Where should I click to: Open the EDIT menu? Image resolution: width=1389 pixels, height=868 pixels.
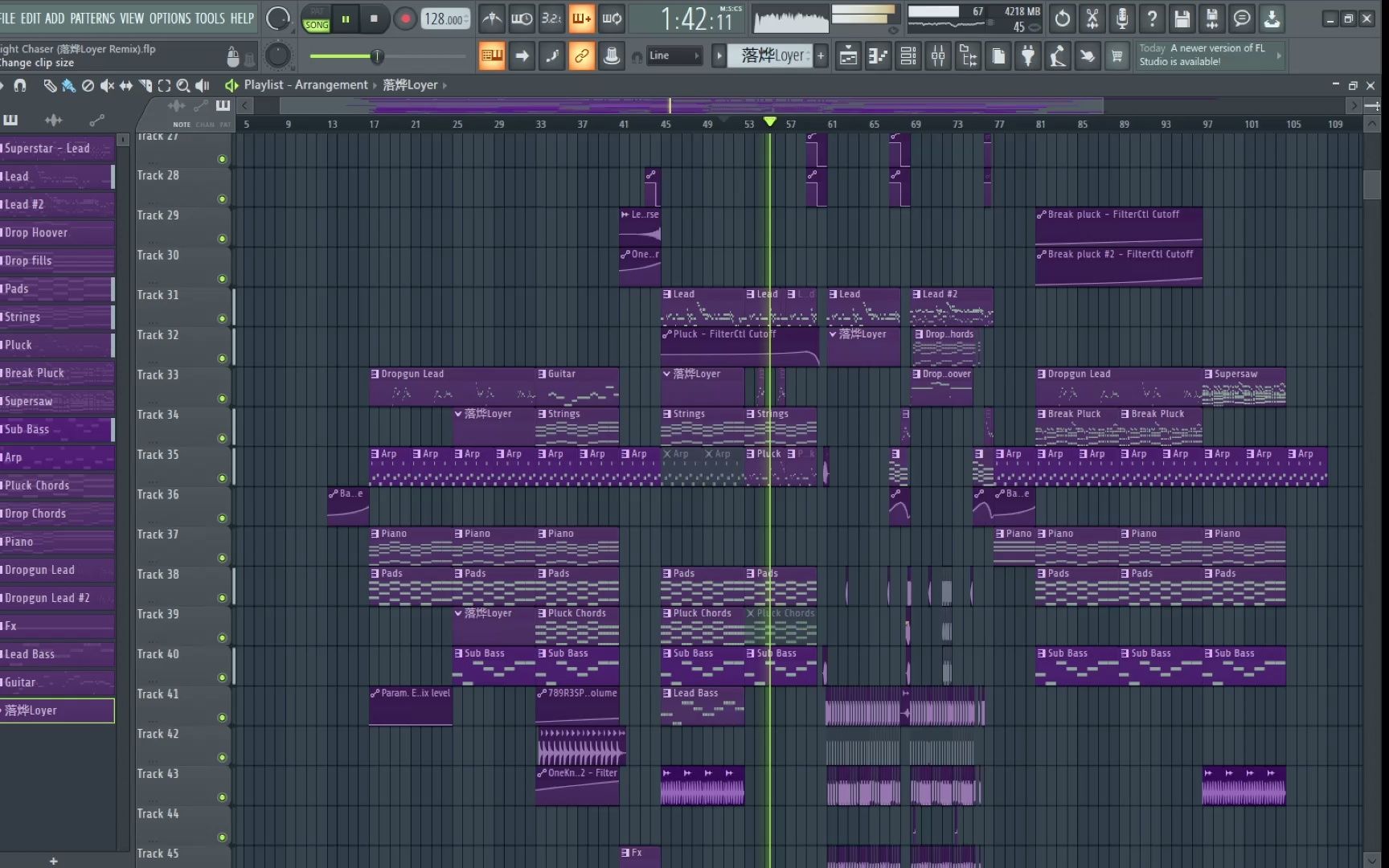[31, 18]
